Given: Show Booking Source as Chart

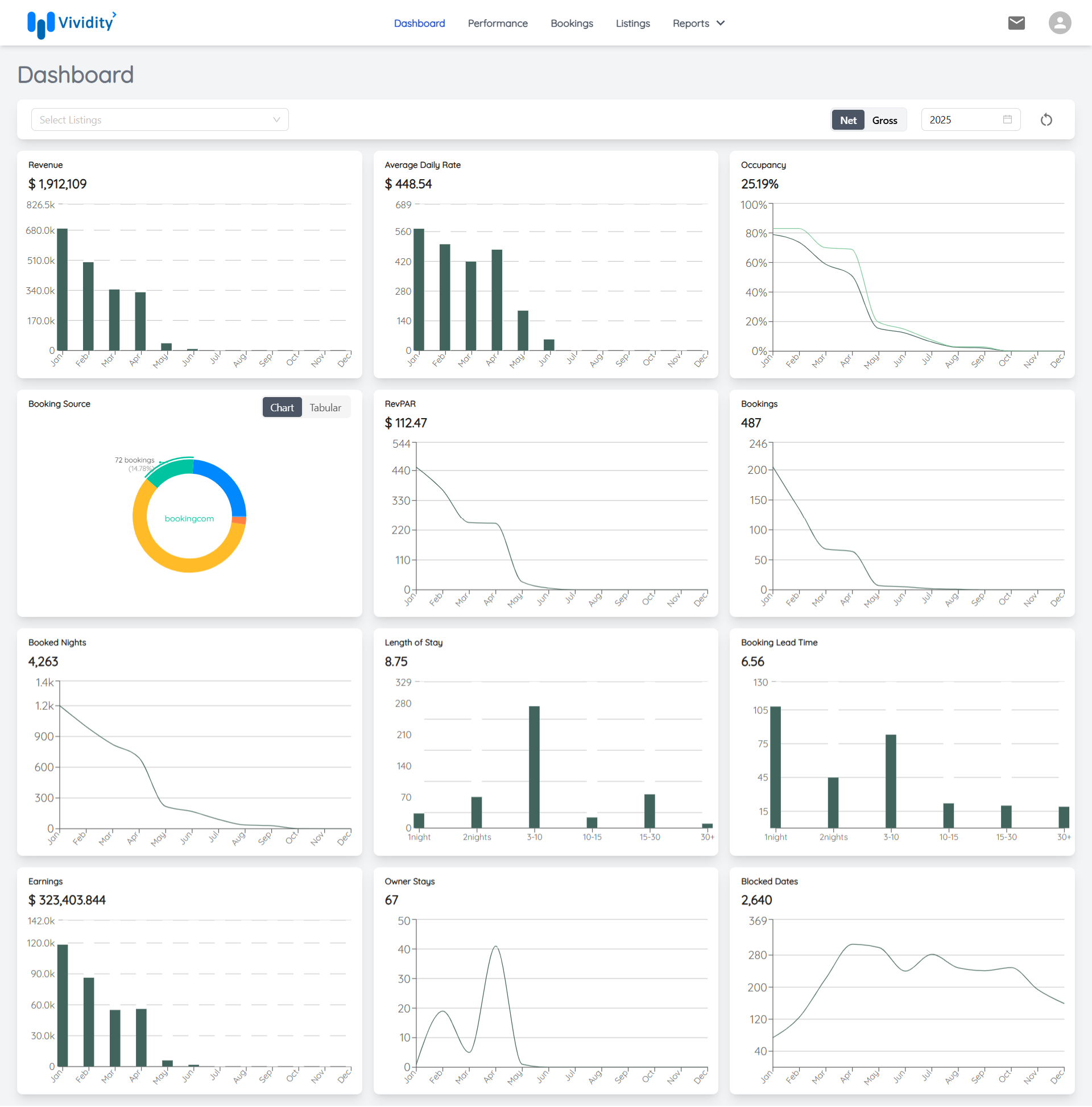Looking at the screenshot, I should click(282, 407).
